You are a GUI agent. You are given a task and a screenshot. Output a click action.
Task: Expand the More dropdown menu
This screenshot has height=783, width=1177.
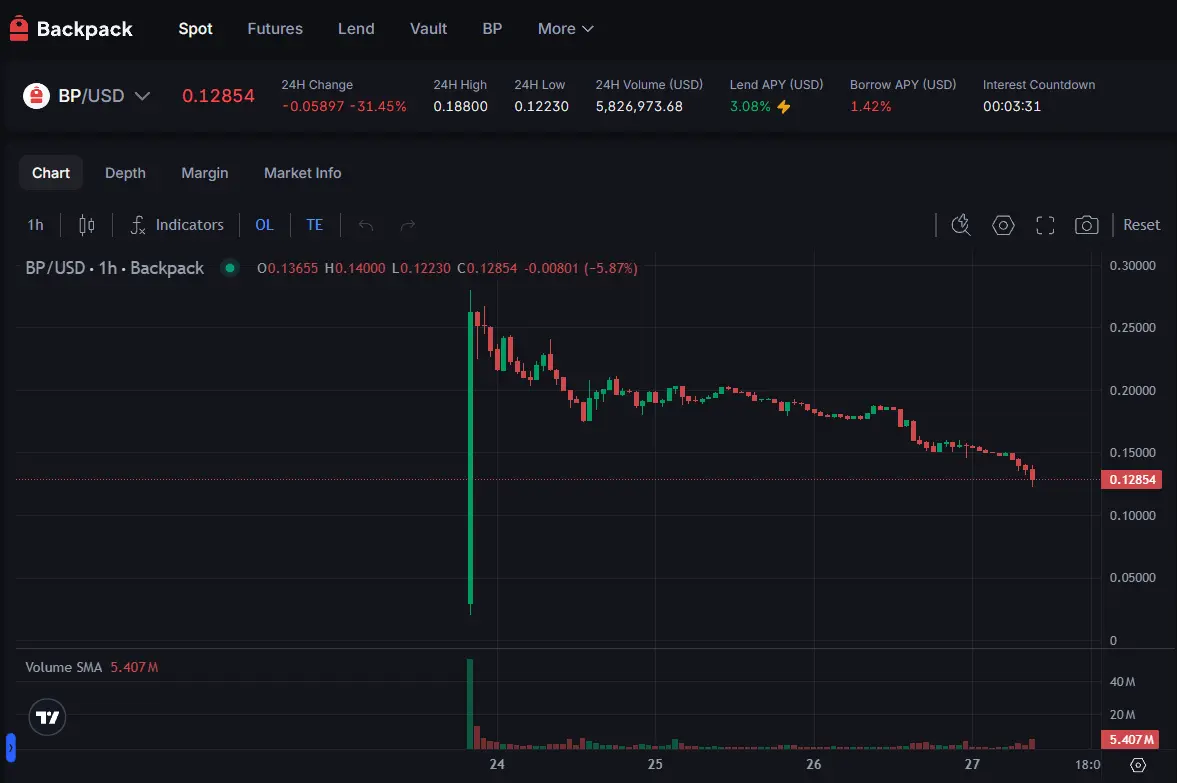(565, 29)
